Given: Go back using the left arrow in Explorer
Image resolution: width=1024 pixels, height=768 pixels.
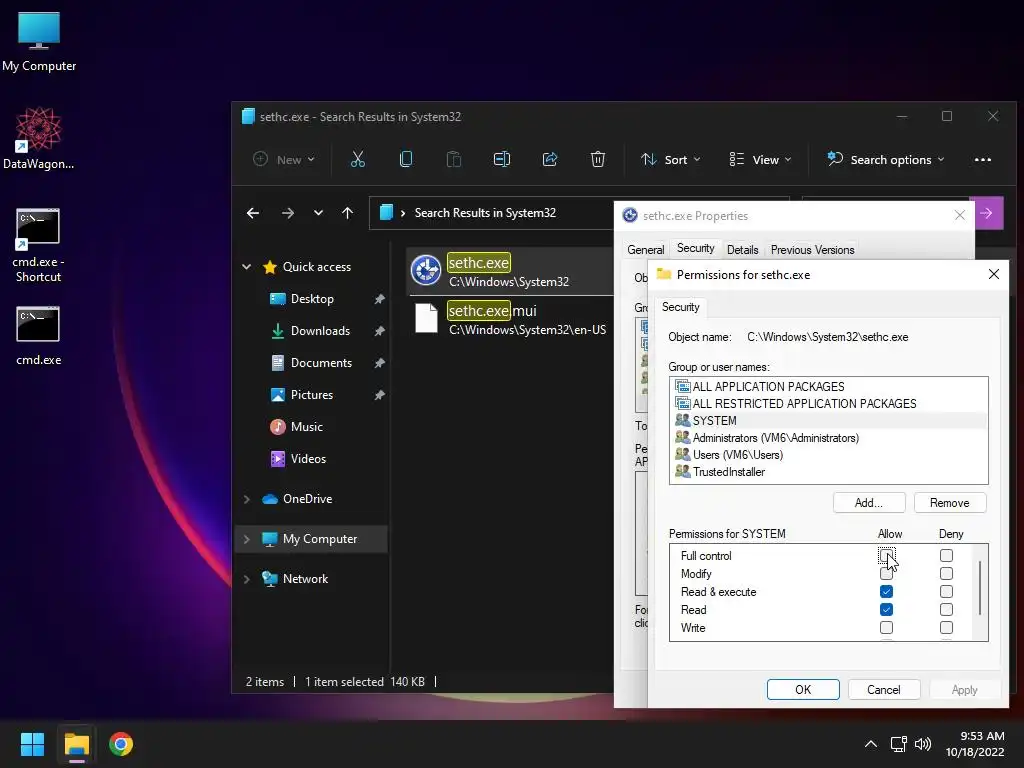Looking at the screenshot, I should click(253, 213).
